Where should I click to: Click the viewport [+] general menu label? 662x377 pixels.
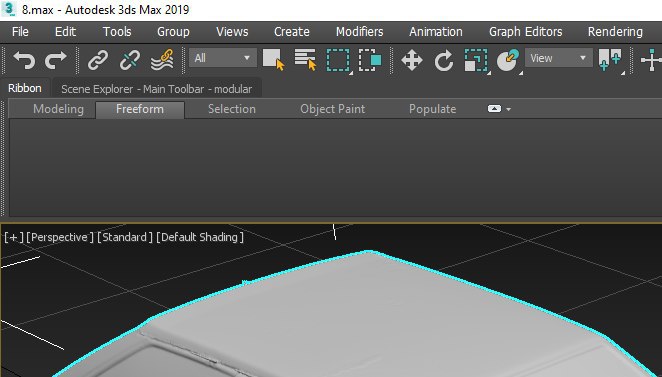[x=14, y=237]
